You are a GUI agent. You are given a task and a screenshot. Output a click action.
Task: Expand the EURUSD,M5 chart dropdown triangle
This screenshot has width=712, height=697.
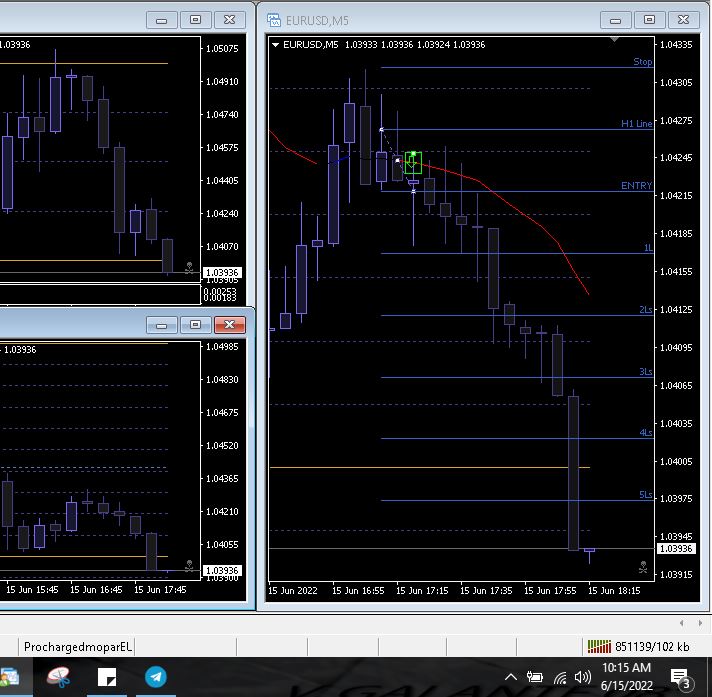(275, 44)
